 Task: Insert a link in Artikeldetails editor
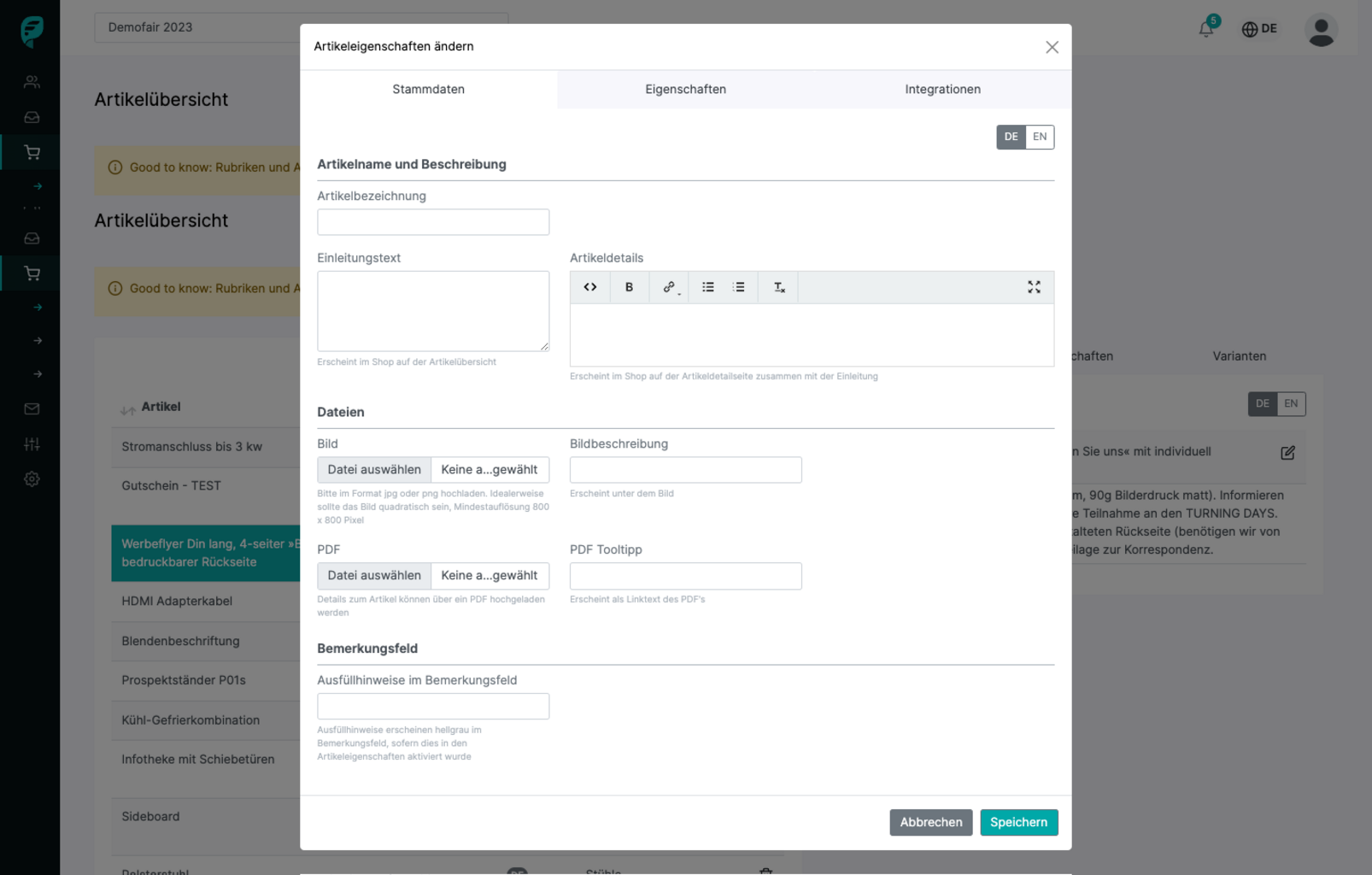coord(669,287)
